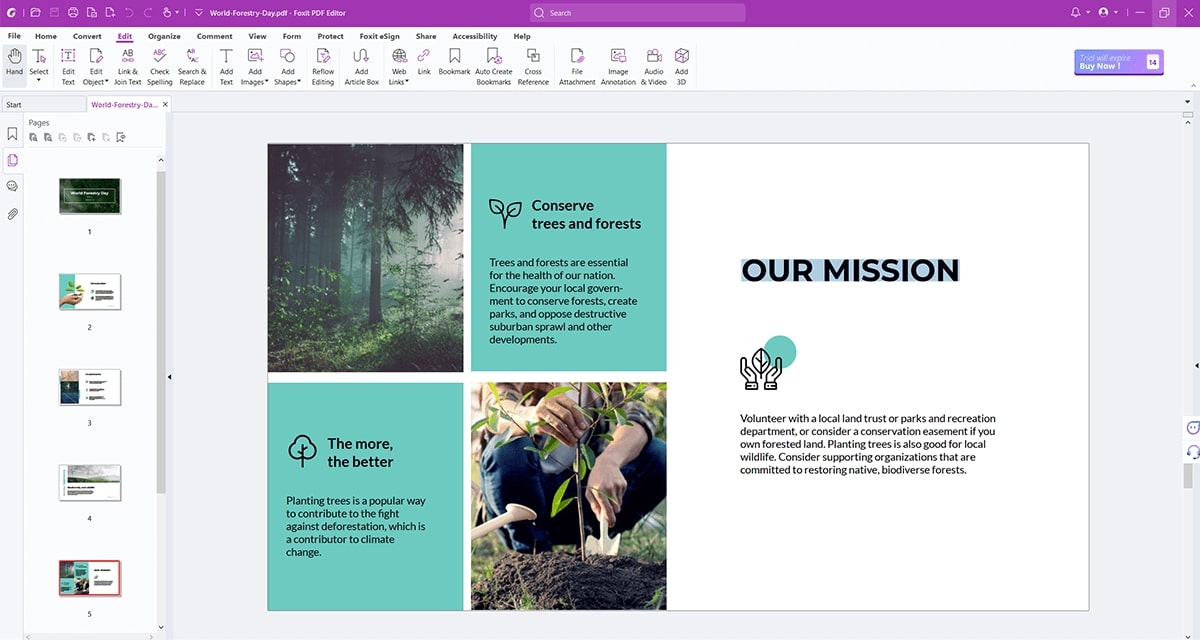Activate the Edit Text tool
The width and height of the screenshot is (1200, 640).
[67, 63]
